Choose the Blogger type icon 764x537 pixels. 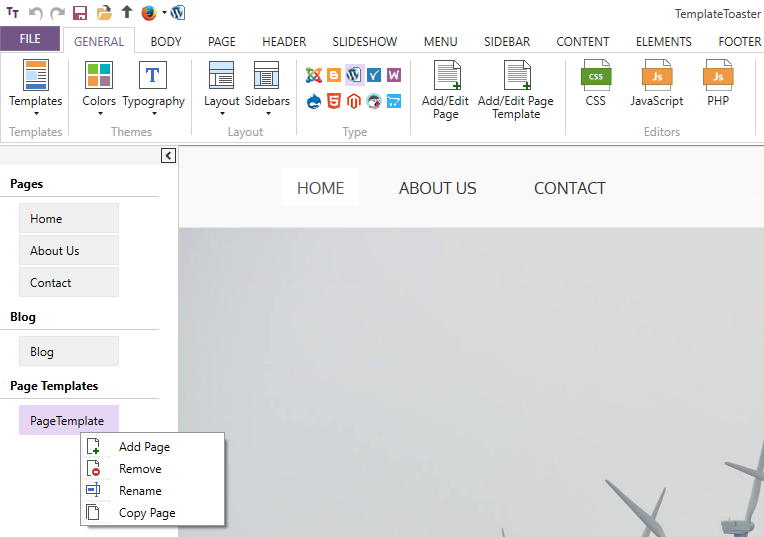tap(333, 75)
